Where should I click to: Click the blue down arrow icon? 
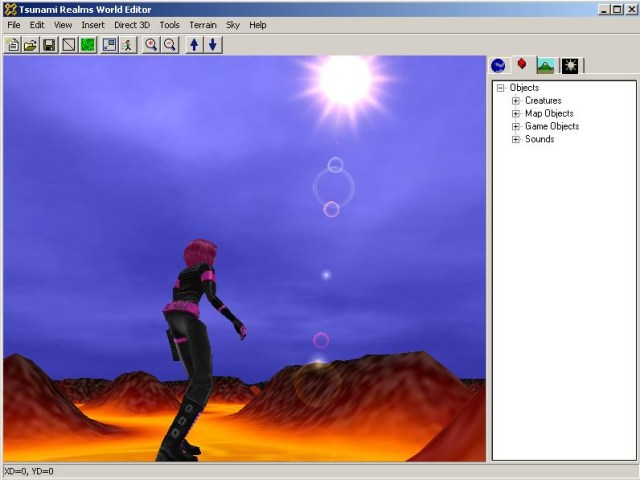pyautogui.click(x=213, y=45)
